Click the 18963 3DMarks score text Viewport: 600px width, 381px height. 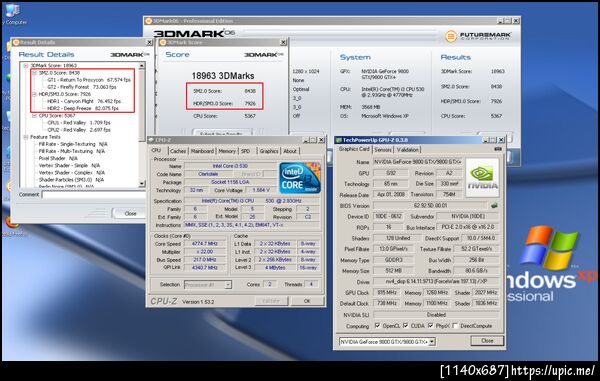223,76
